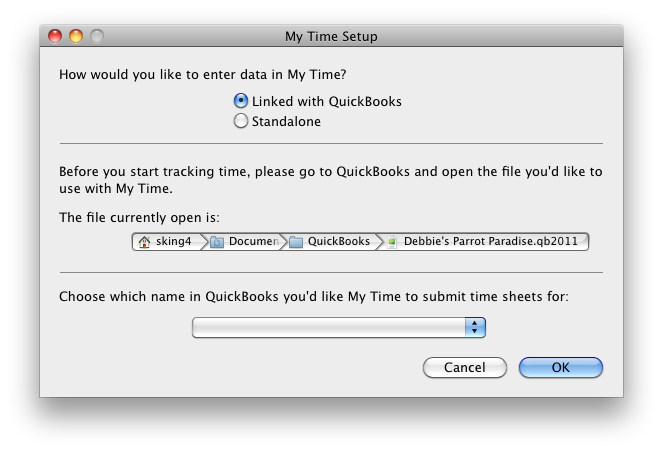
Task: Minimize the dialog with the yellow button
Action: coord(76,36)
